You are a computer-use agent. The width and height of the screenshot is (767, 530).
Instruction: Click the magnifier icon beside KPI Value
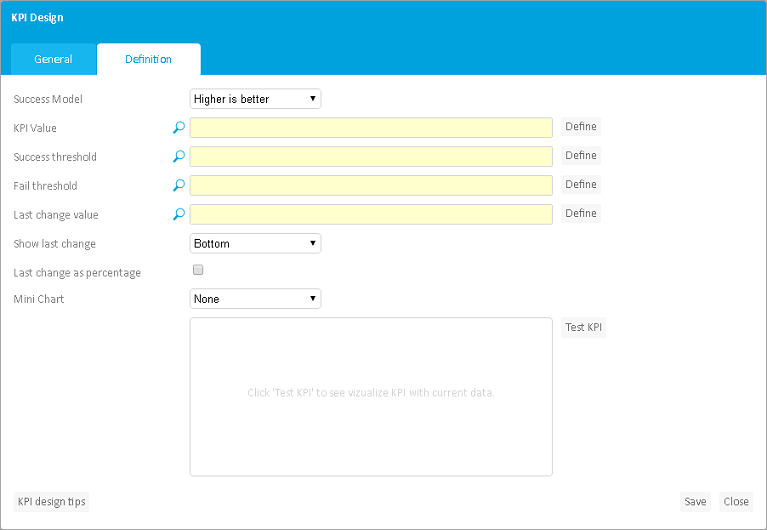(179, 128)
